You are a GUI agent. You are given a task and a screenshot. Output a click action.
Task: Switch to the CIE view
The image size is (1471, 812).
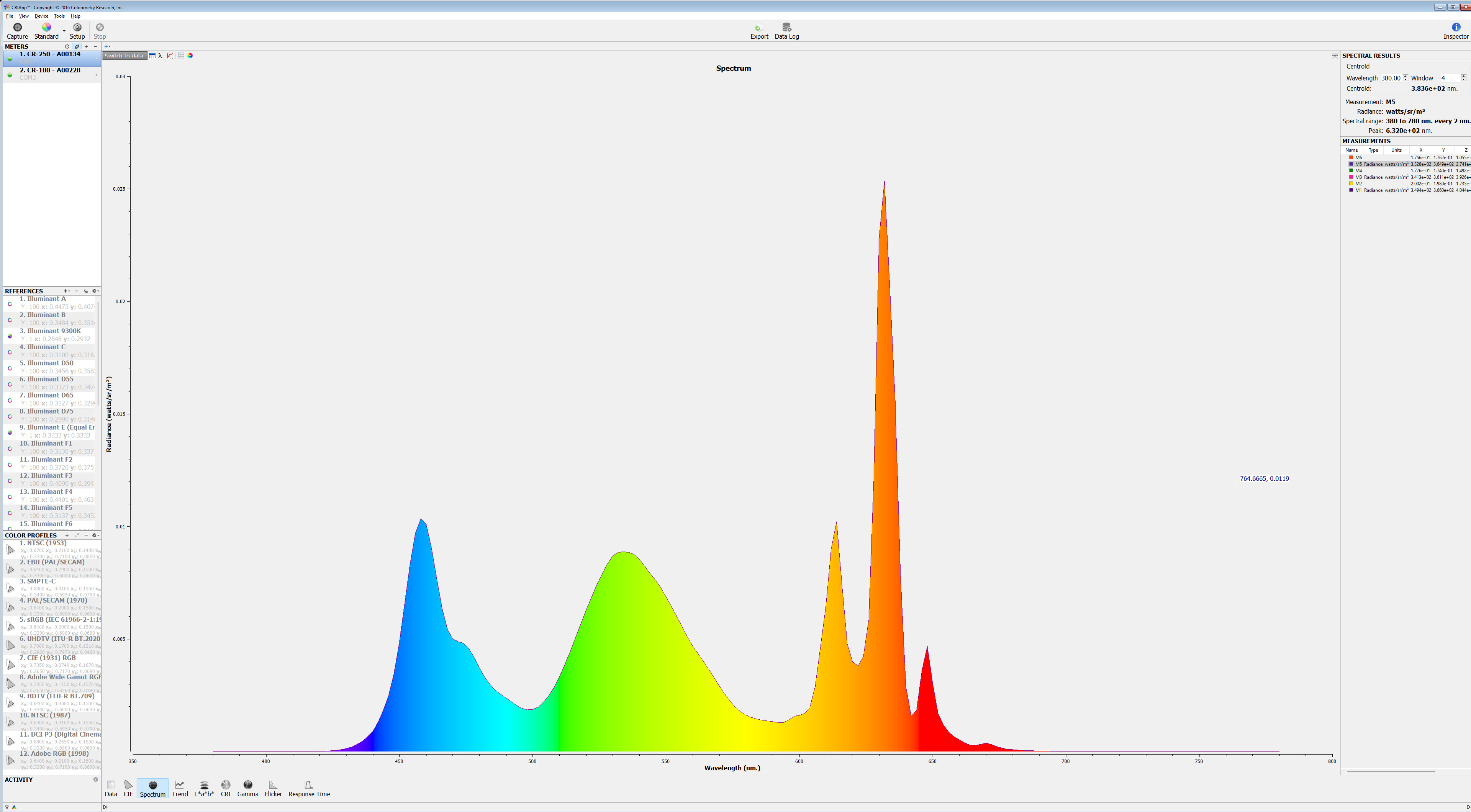pyautogui.click(x=128, y=789)
